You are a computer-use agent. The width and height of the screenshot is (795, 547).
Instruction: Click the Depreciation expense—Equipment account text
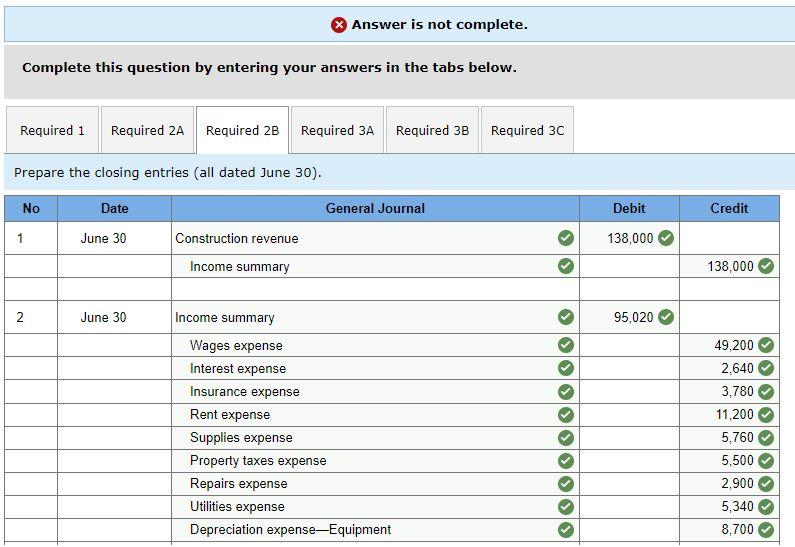[291, 530]
